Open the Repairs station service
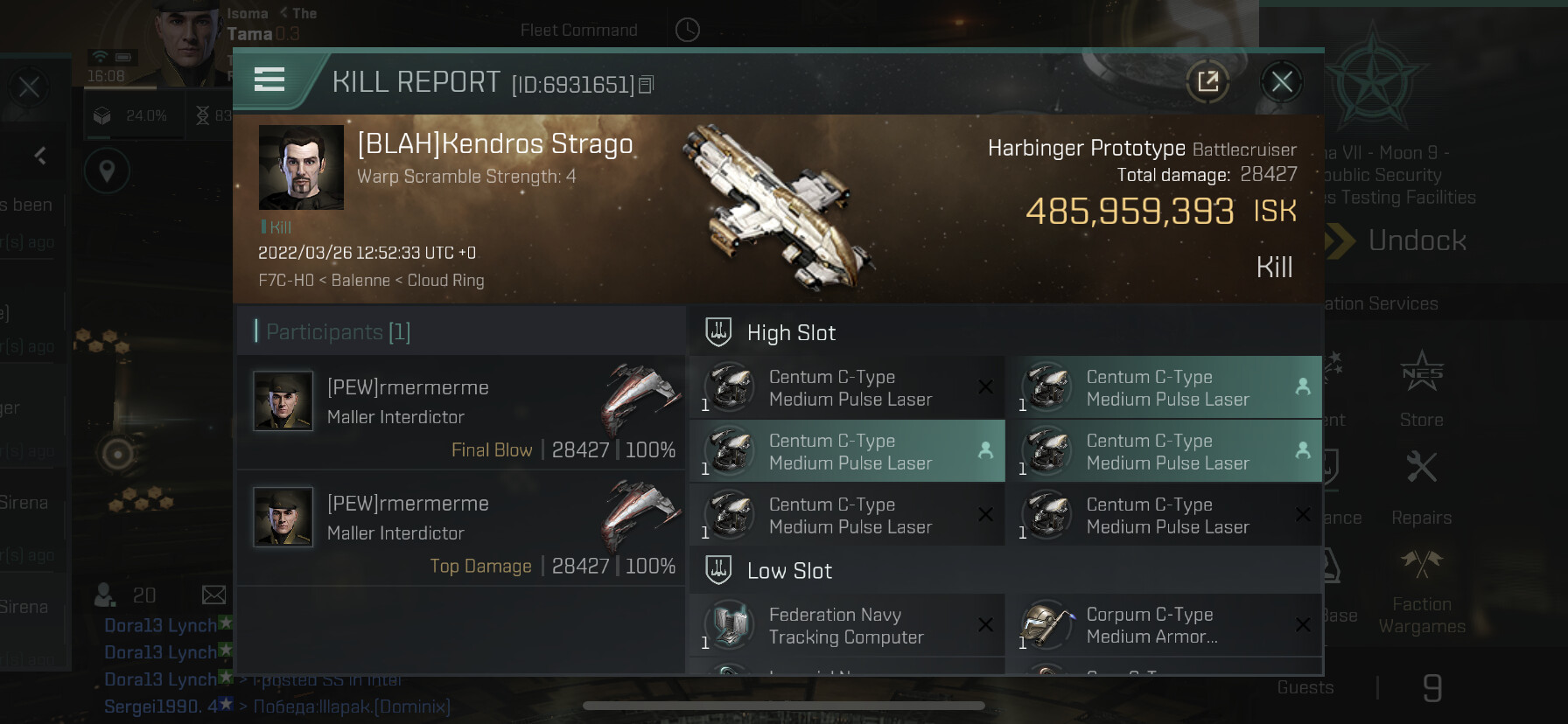Viewport: 1568px width, 724px height. pyautogui.click(x=1421, y=487)
